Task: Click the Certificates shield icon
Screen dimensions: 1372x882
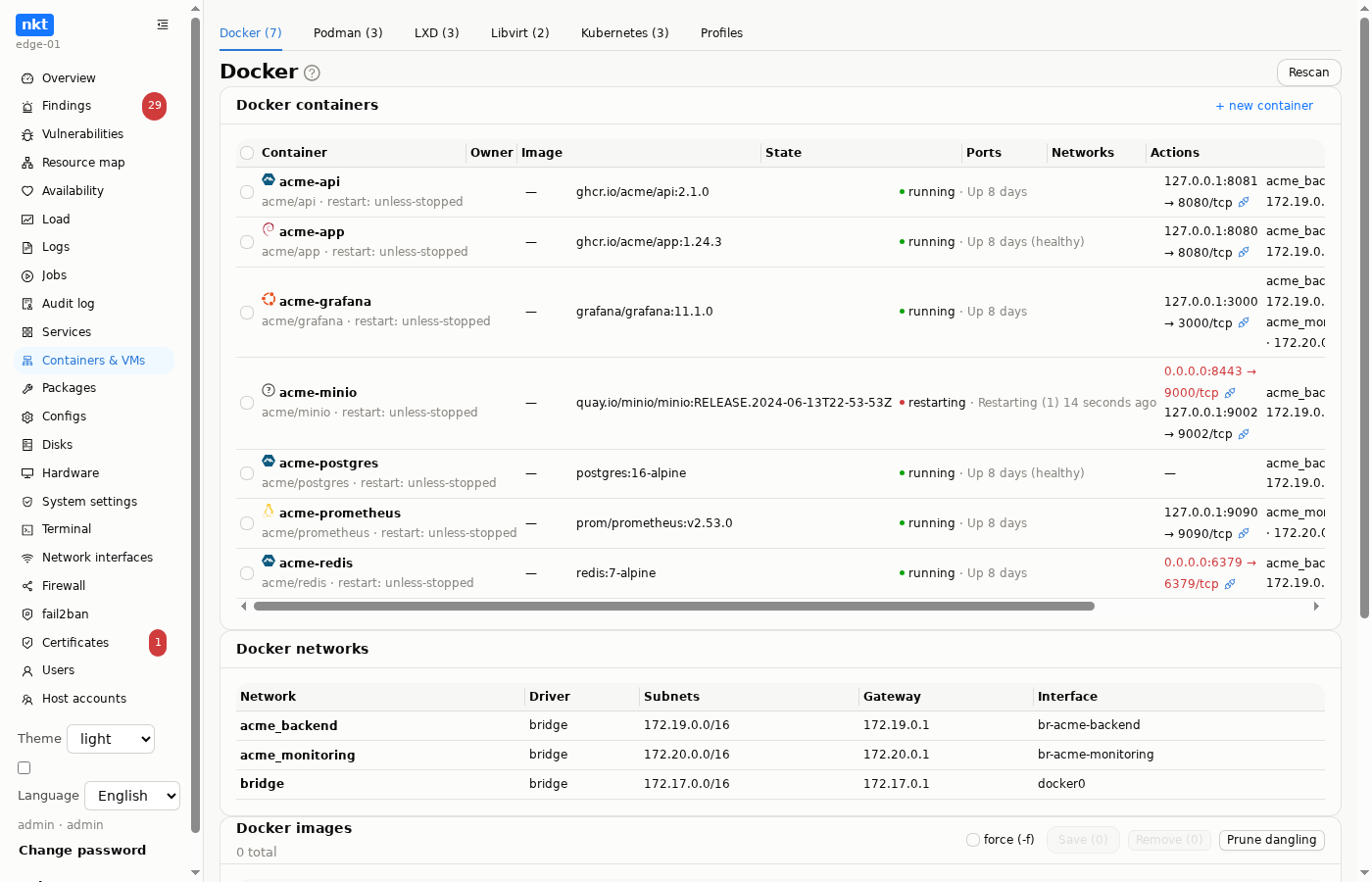Action: tap(27, 643)
